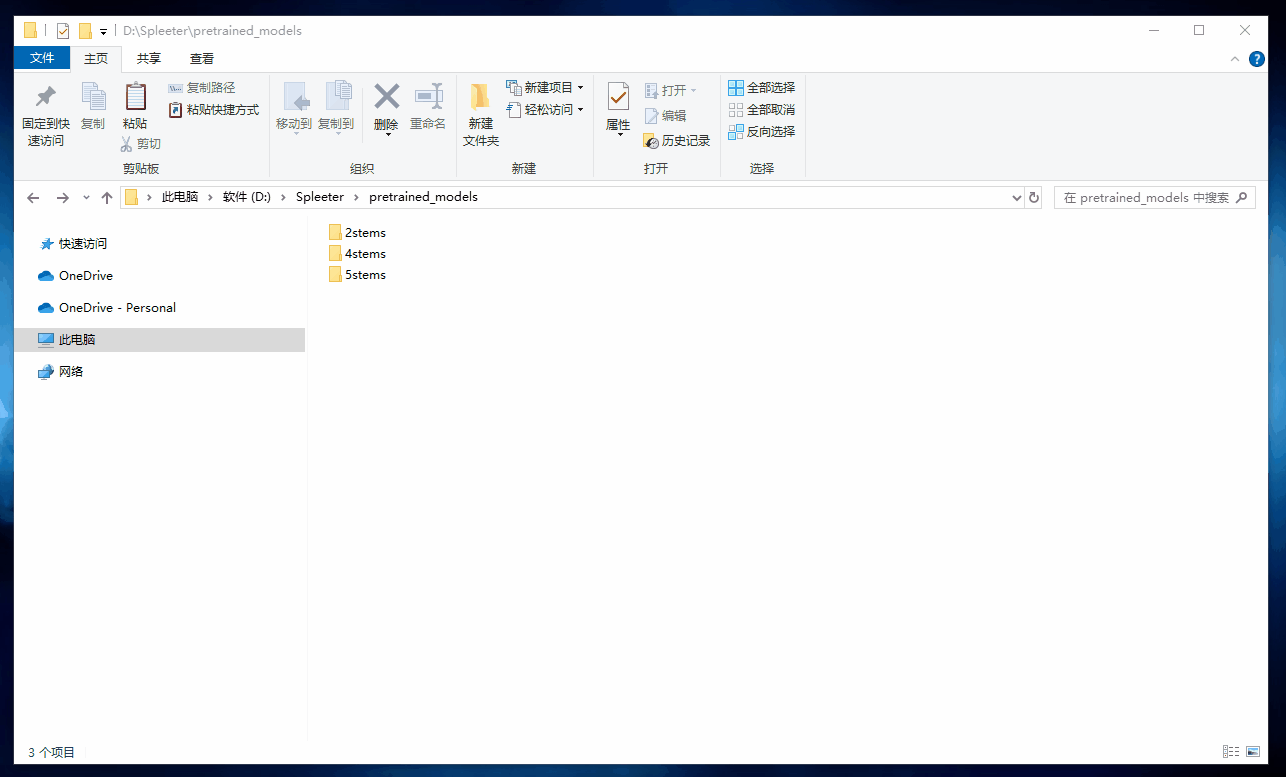Click the 2stems folder icon
Image resolution: width=1286 pixels, height=777 pixels.
click(335, 232)
